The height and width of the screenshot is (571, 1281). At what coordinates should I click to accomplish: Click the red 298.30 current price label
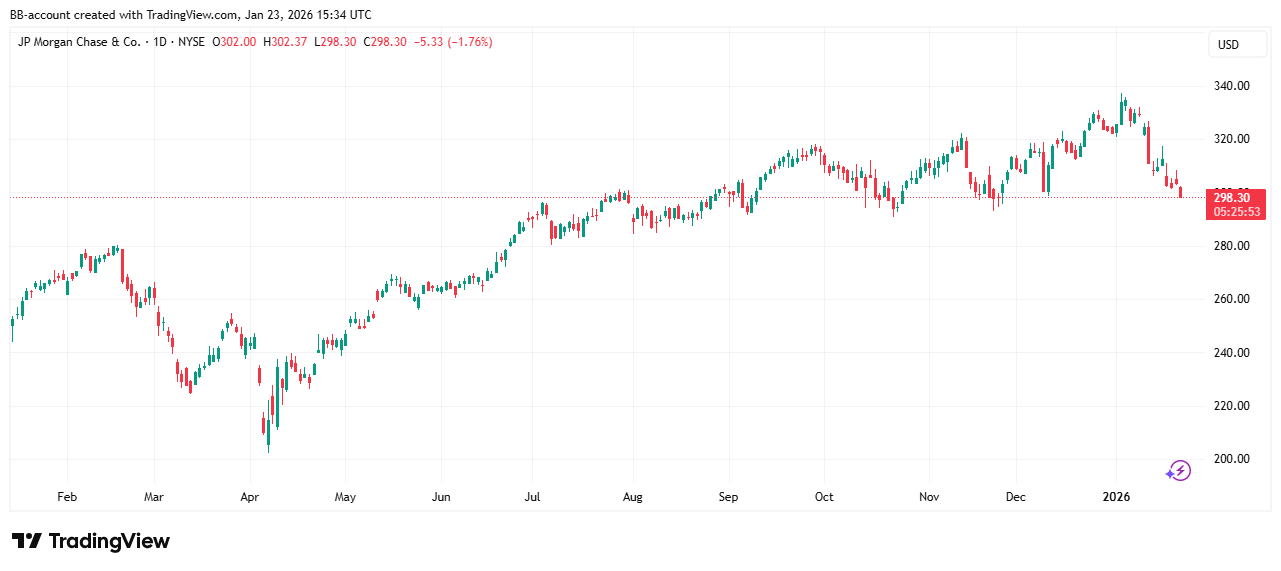tap(1237, 197)
